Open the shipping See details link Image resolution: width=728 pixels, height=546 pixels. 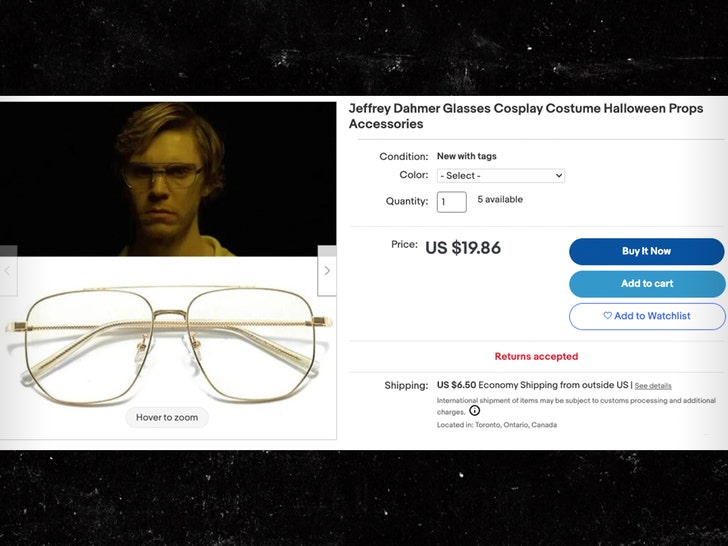click(x=653, y=386)
